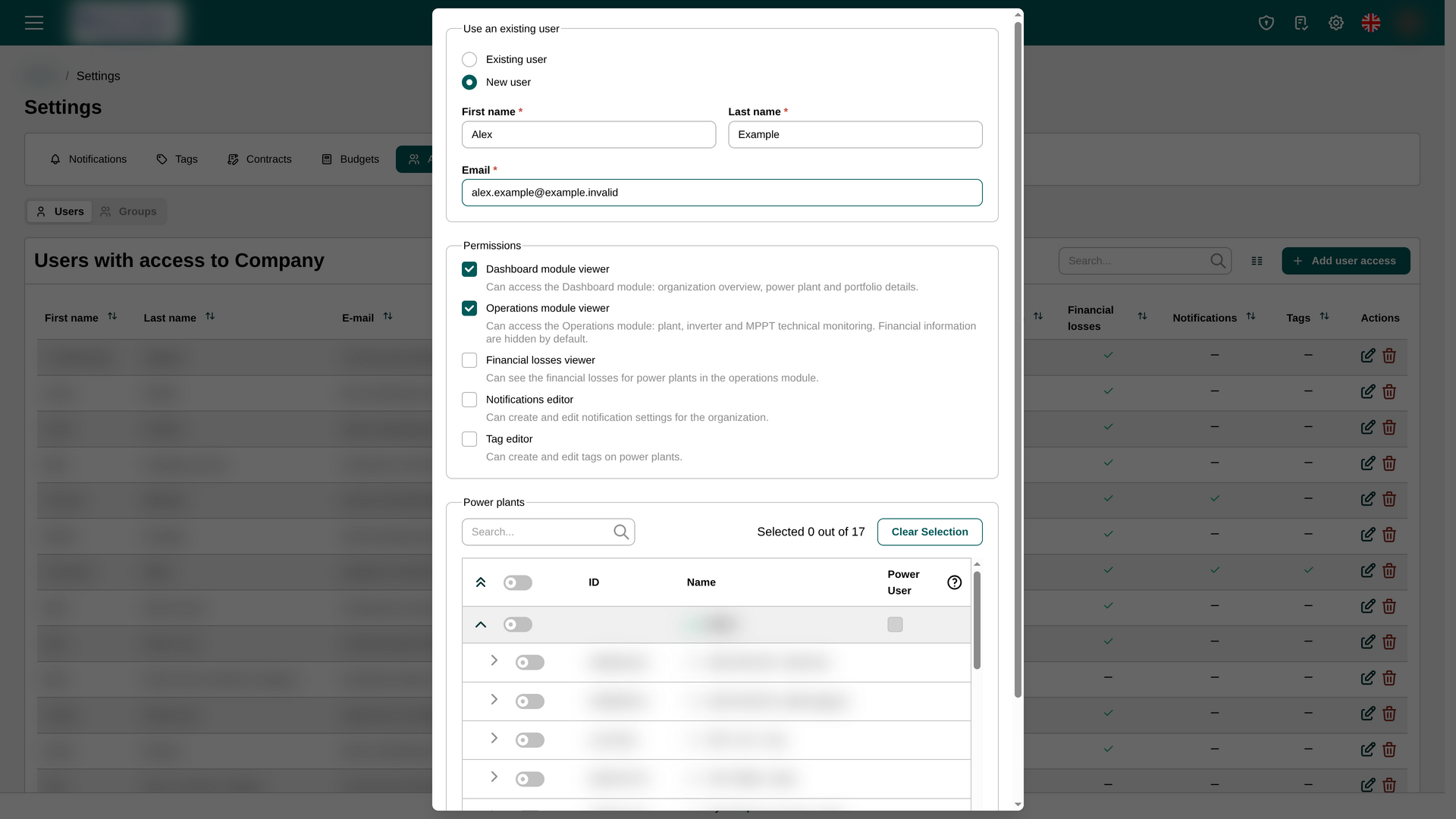
Task: Switch to the Groups sub-tab
Action: (128, 212)
